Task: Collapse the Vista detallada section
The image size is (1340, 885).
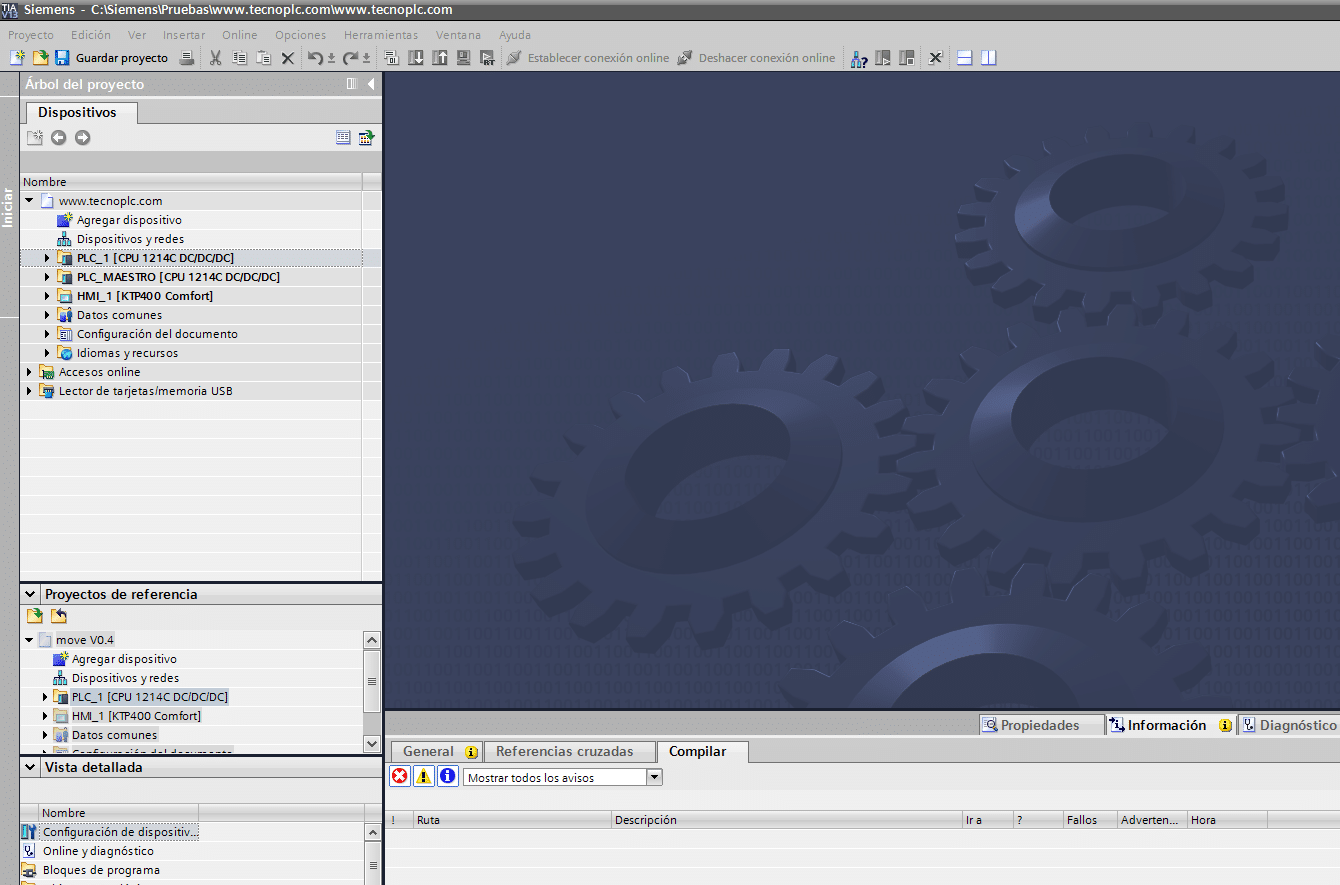Action: click(x=31, y=768)
